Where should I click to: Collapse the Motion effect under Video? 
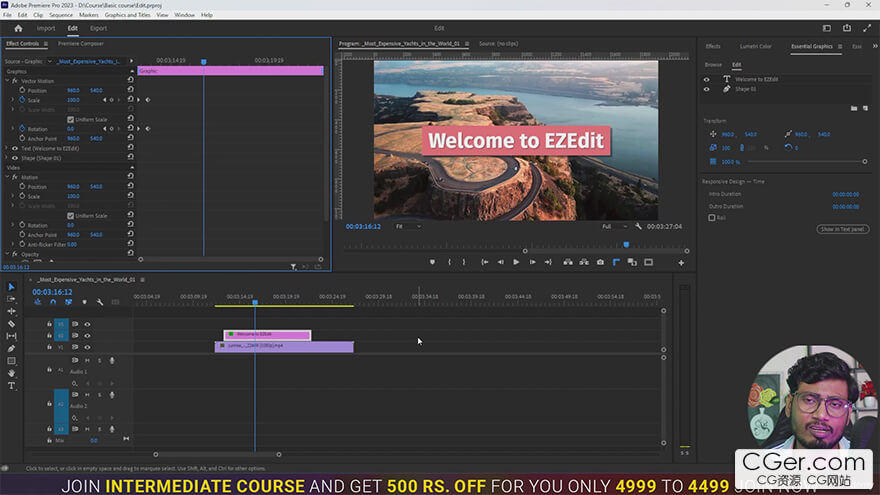coord(7,177)
